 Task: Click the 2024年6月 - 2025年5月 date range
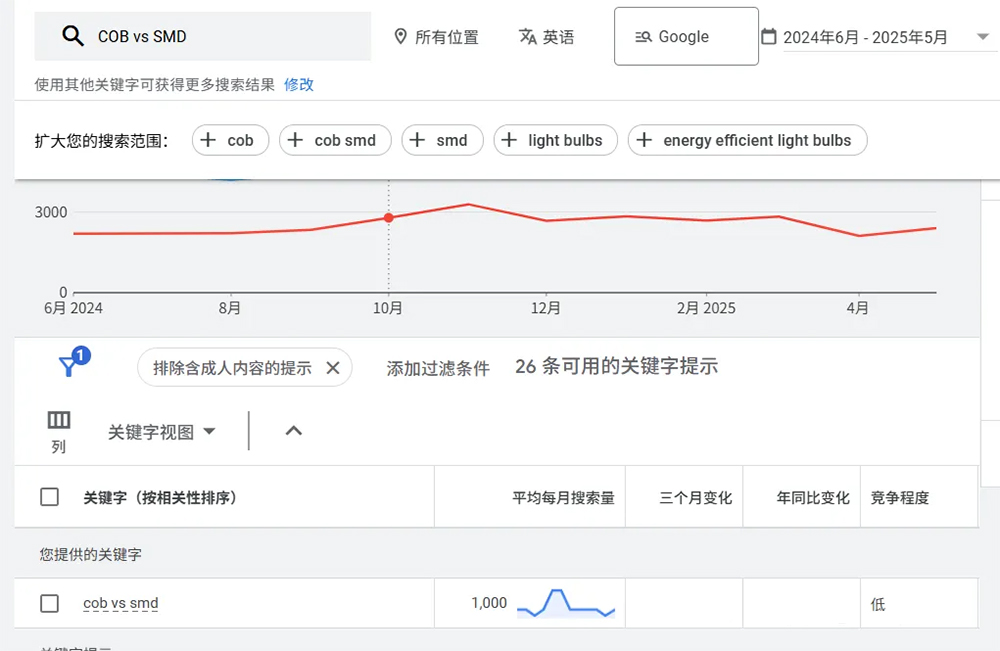865,37
